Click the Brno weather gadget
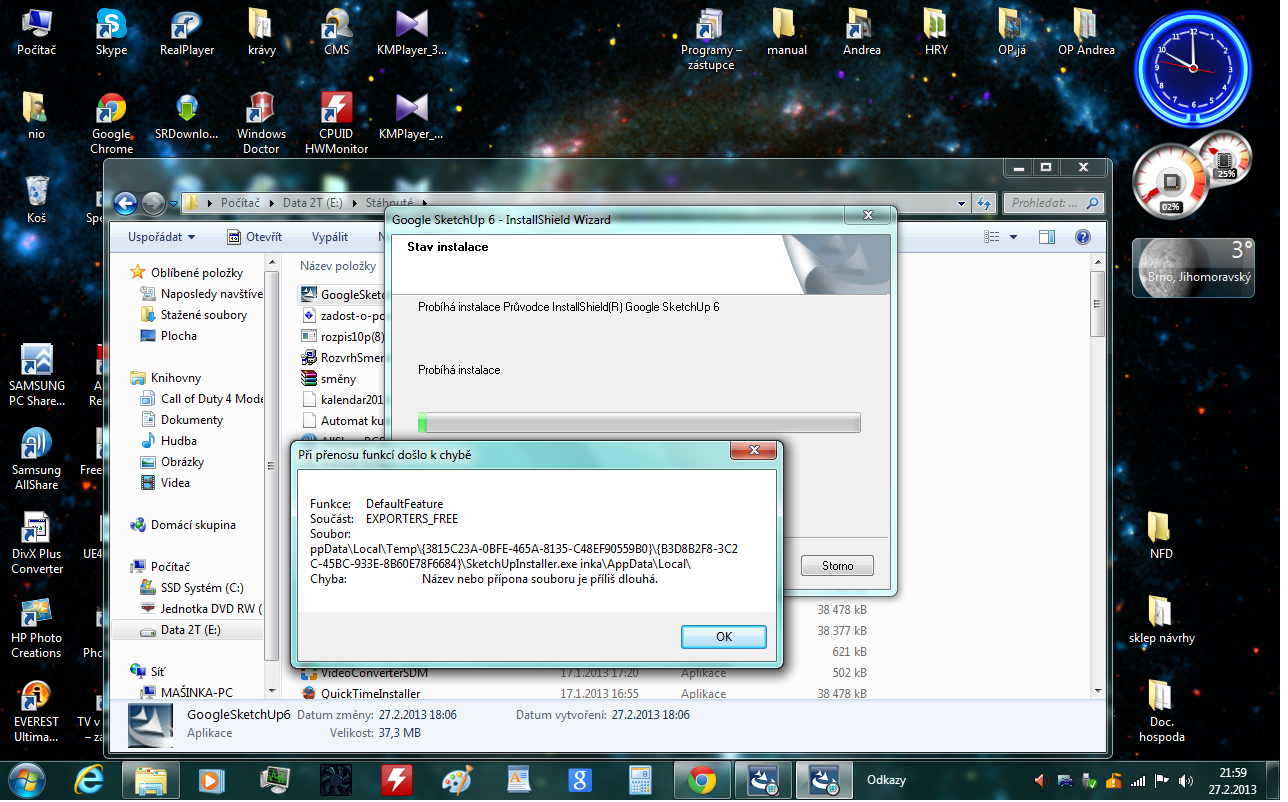1288x802 pixels. (x=1194, y=267)
